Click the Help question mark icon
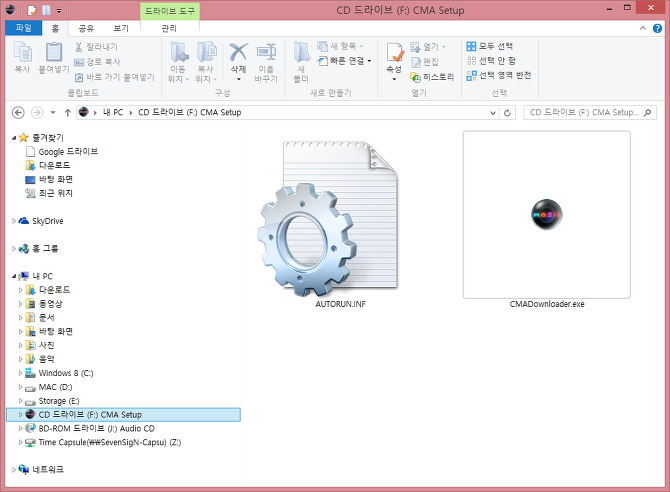 coord(657,28)
